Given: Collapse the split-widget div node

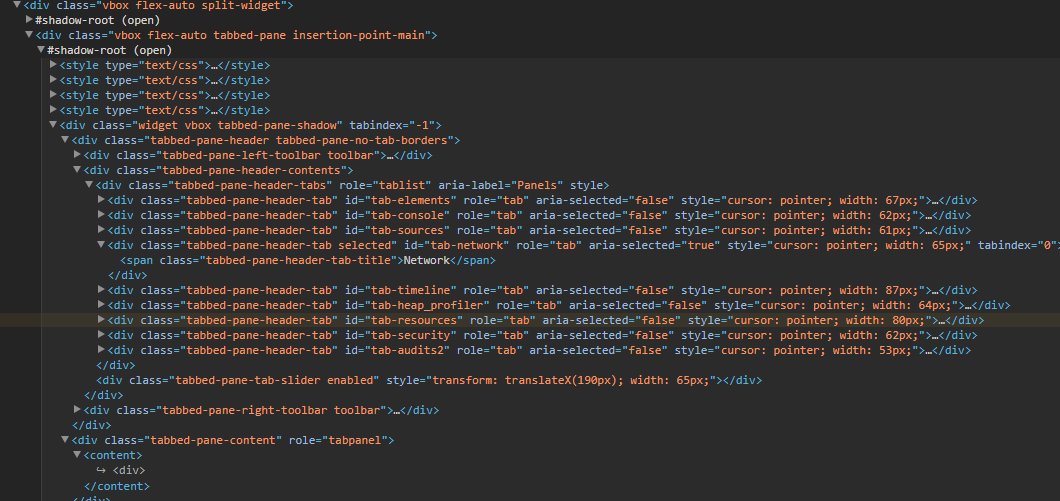Looking at the screenshot, I should (17, 6).
